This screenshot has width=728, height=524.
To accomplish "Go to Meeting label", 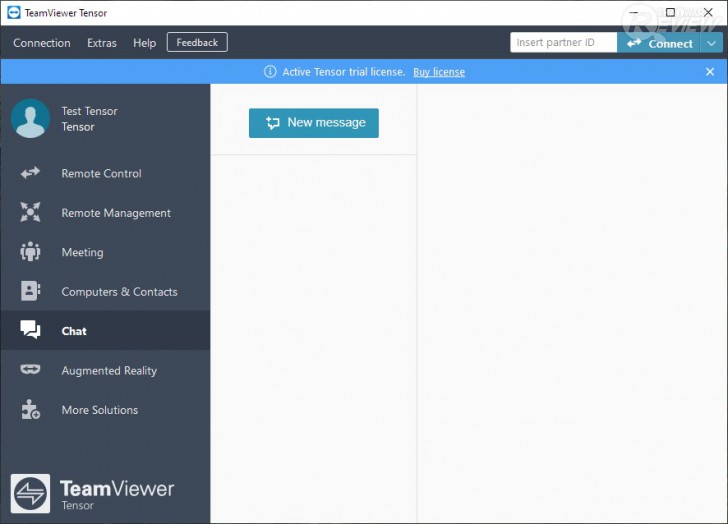I will click(x=83, y=252).
